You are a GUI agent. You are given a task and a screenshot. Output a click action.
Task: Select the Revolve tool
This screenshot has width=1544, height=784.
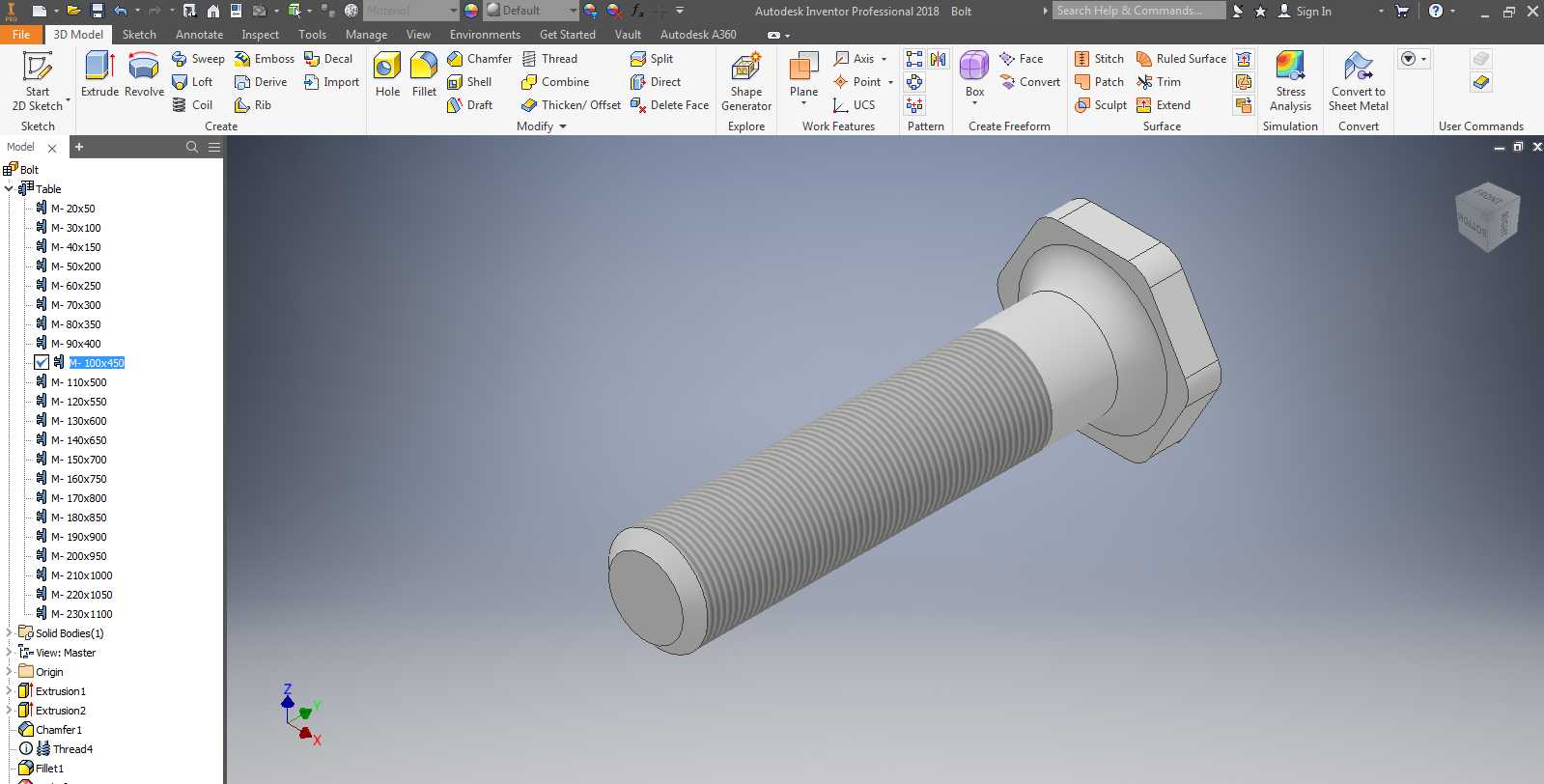(144, 74)
